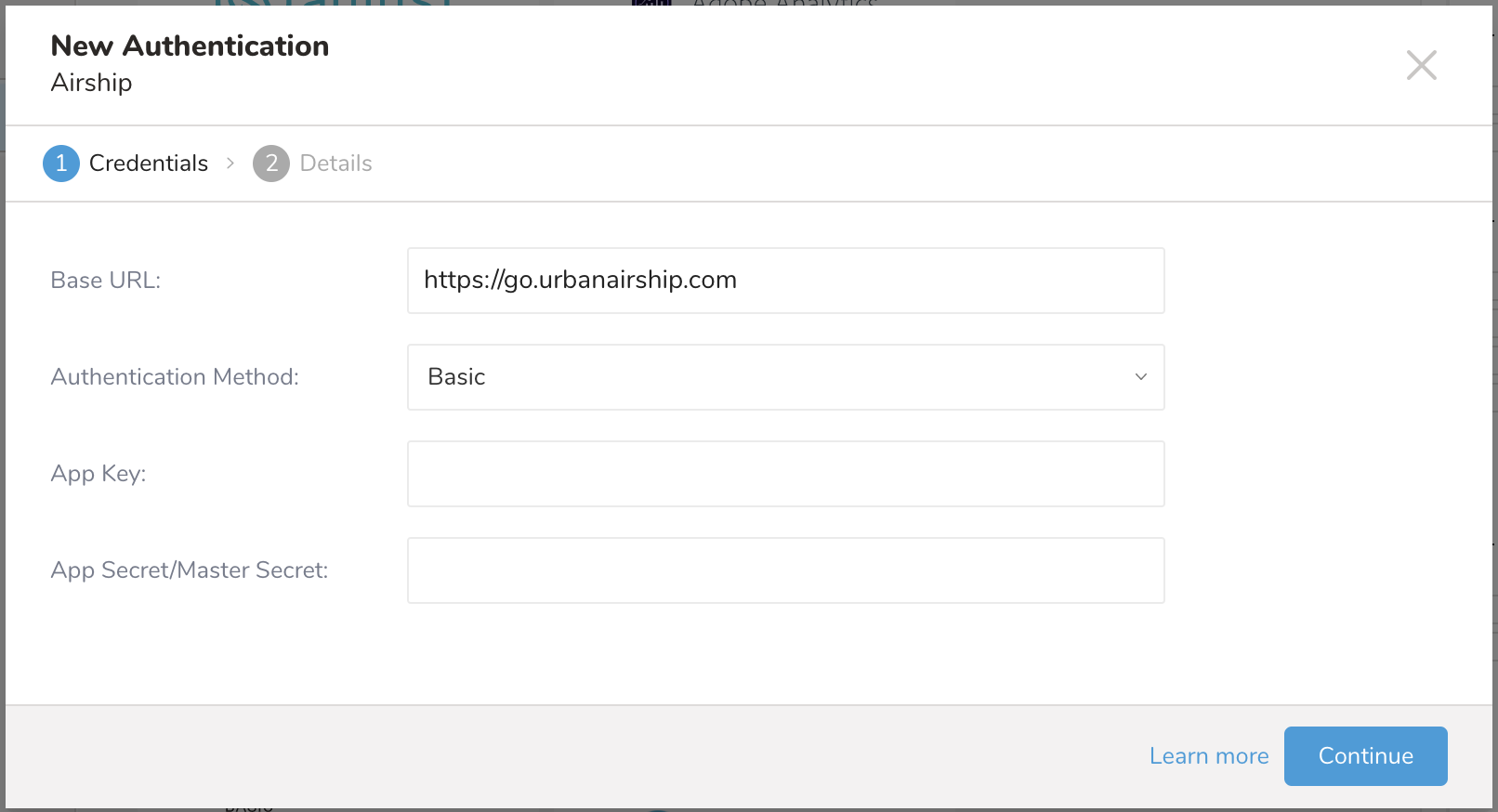Click the App Key label
The height and width of the screenshot is (812, 1498).
(99, 474)
